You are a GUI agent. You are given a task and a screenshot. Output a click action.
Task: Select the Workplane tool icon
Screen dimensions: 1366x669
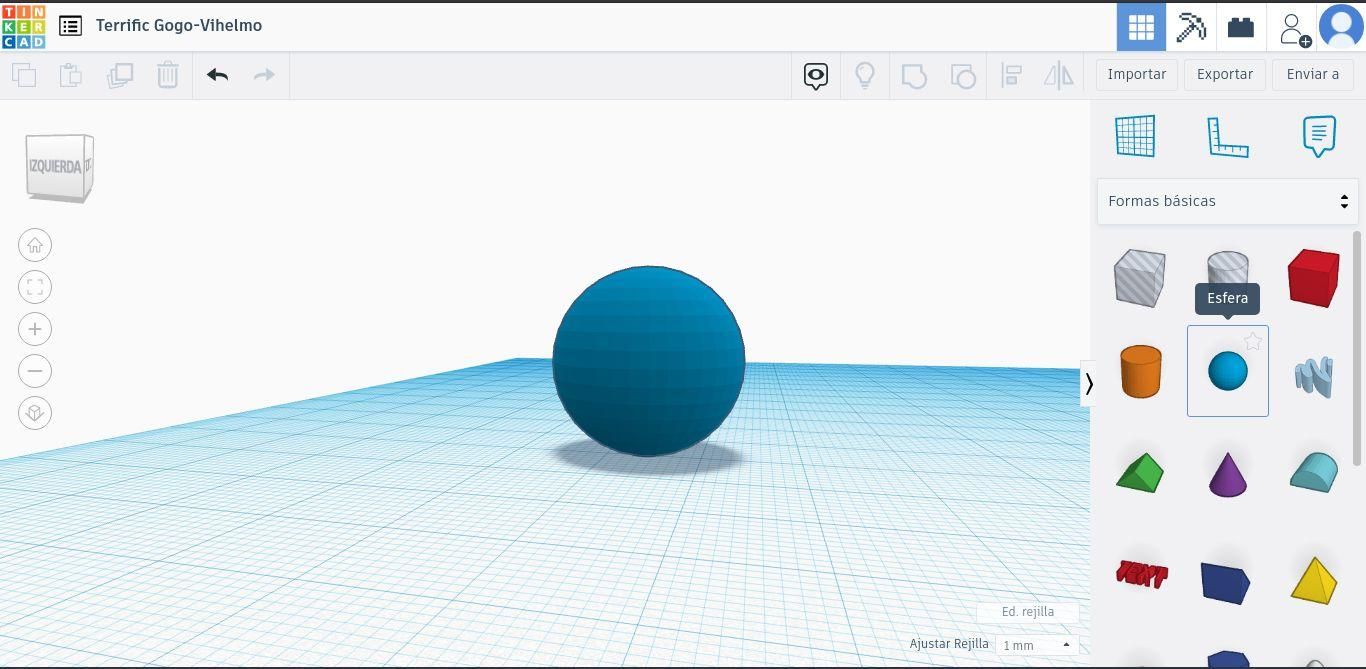coord(1135,136)
